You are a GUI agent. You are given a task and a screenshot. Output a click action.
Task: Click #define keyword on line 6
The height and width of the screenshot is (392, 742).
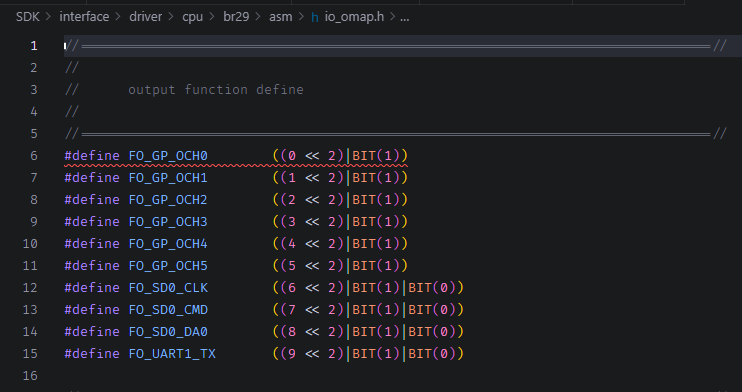tap(92, 156)
